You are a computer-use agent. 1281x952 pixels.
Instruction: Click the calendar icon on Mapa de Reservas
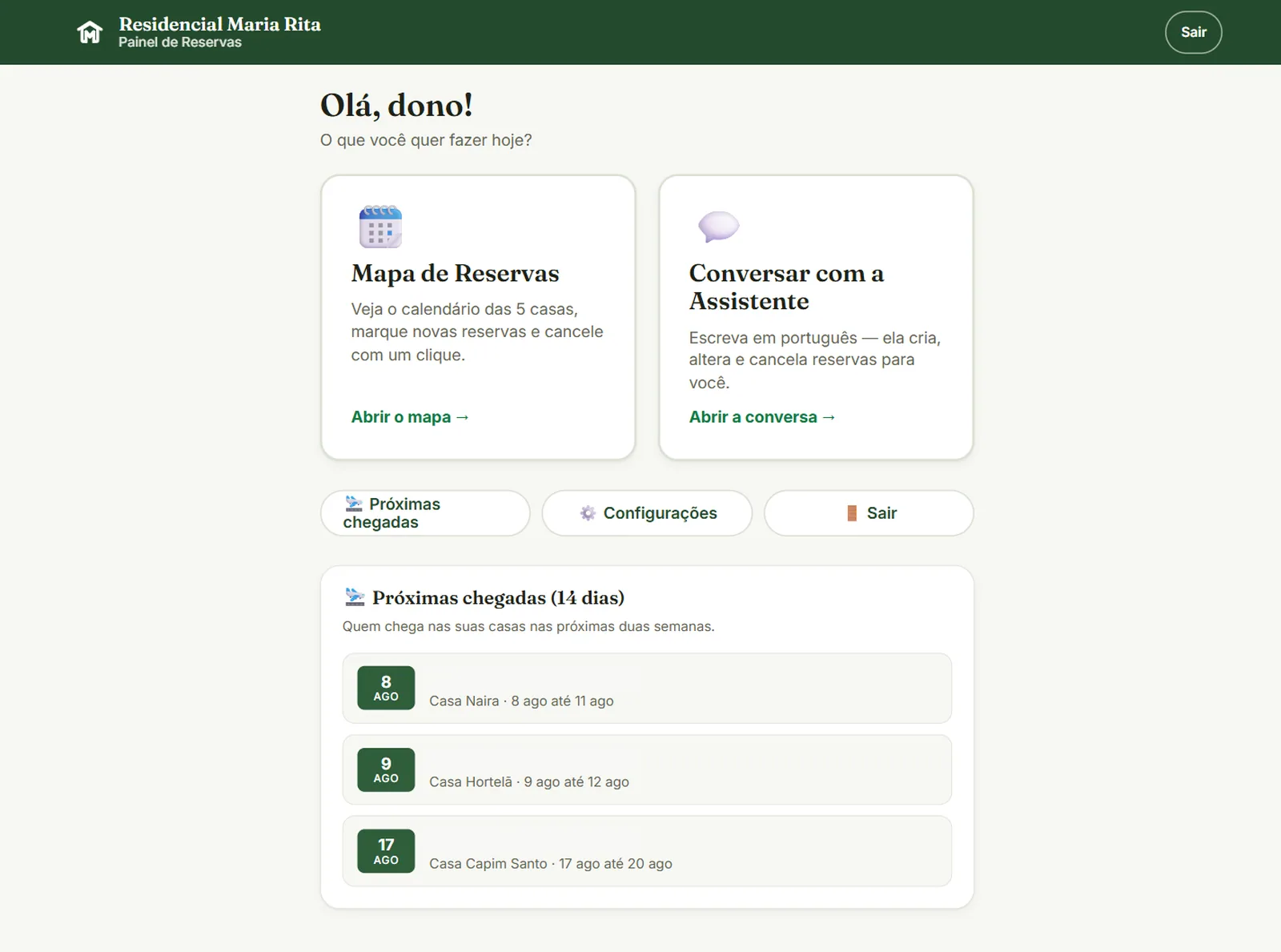coord(380,227)
